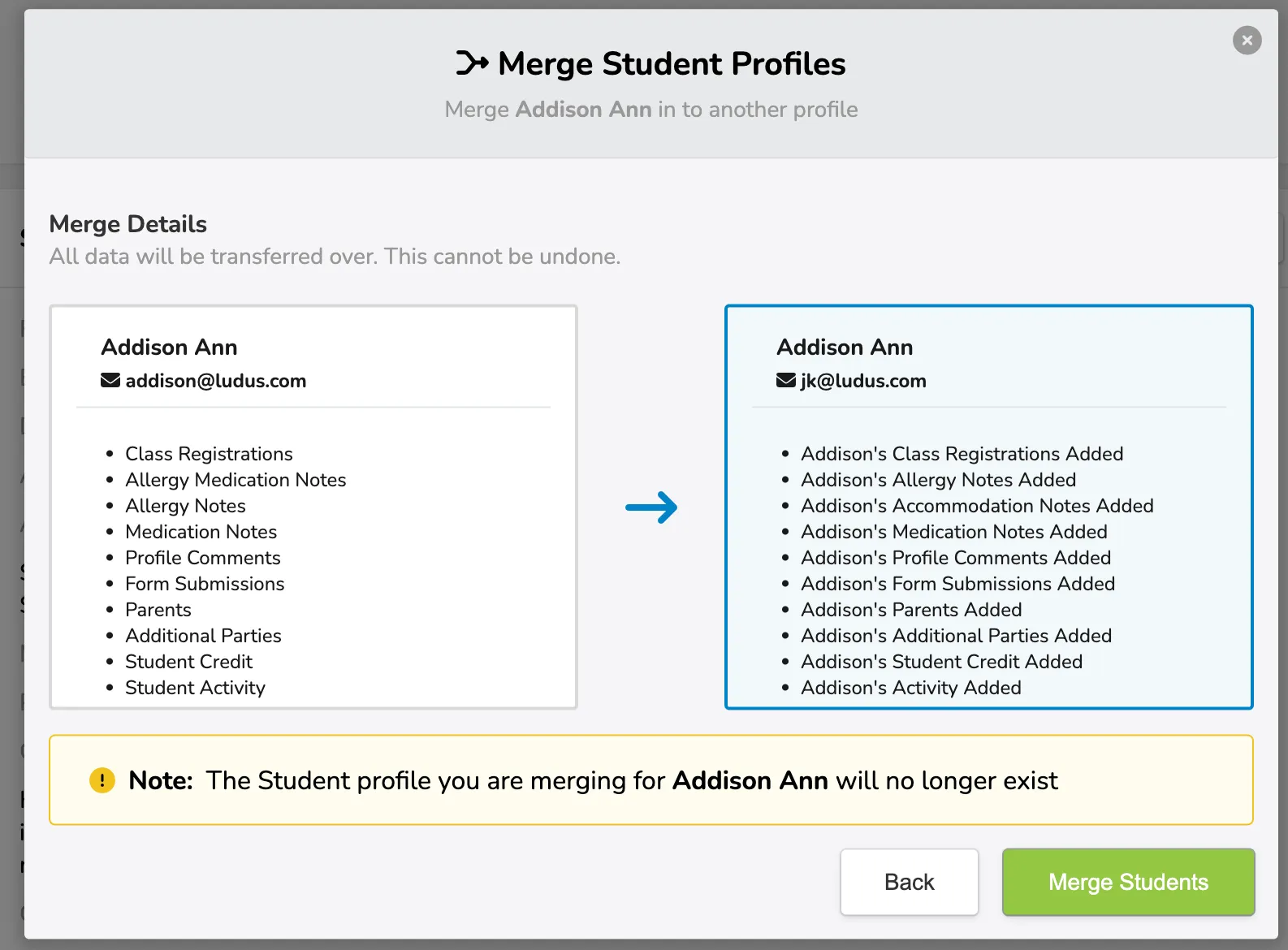The height and width of the screenshot is (950, 1288).
Task: Click 'Addison's Student Credit Added' item
Action: 941,662
